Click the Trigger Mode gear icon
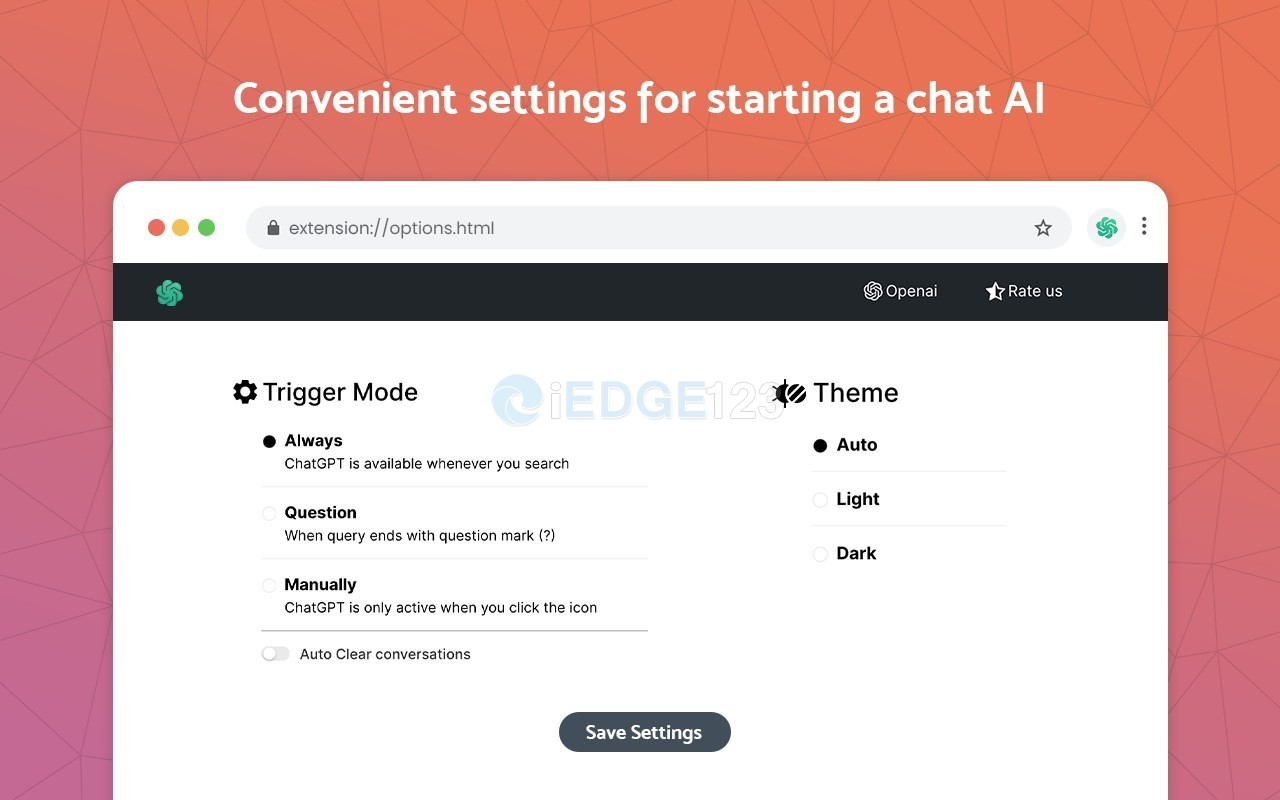 [245, 392]
